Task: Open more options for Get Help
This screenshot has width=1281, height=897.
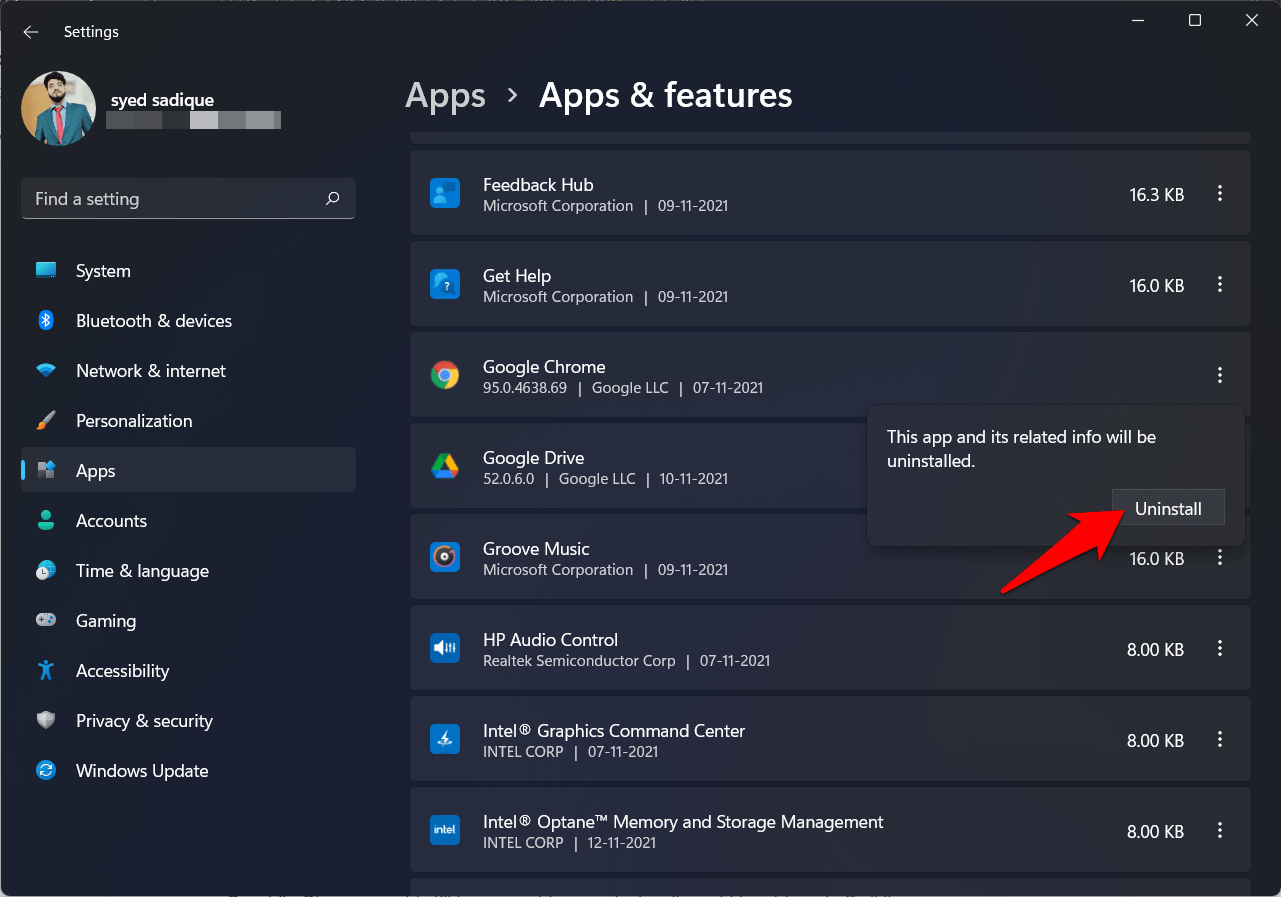Action: click(x=1219, y=285)
